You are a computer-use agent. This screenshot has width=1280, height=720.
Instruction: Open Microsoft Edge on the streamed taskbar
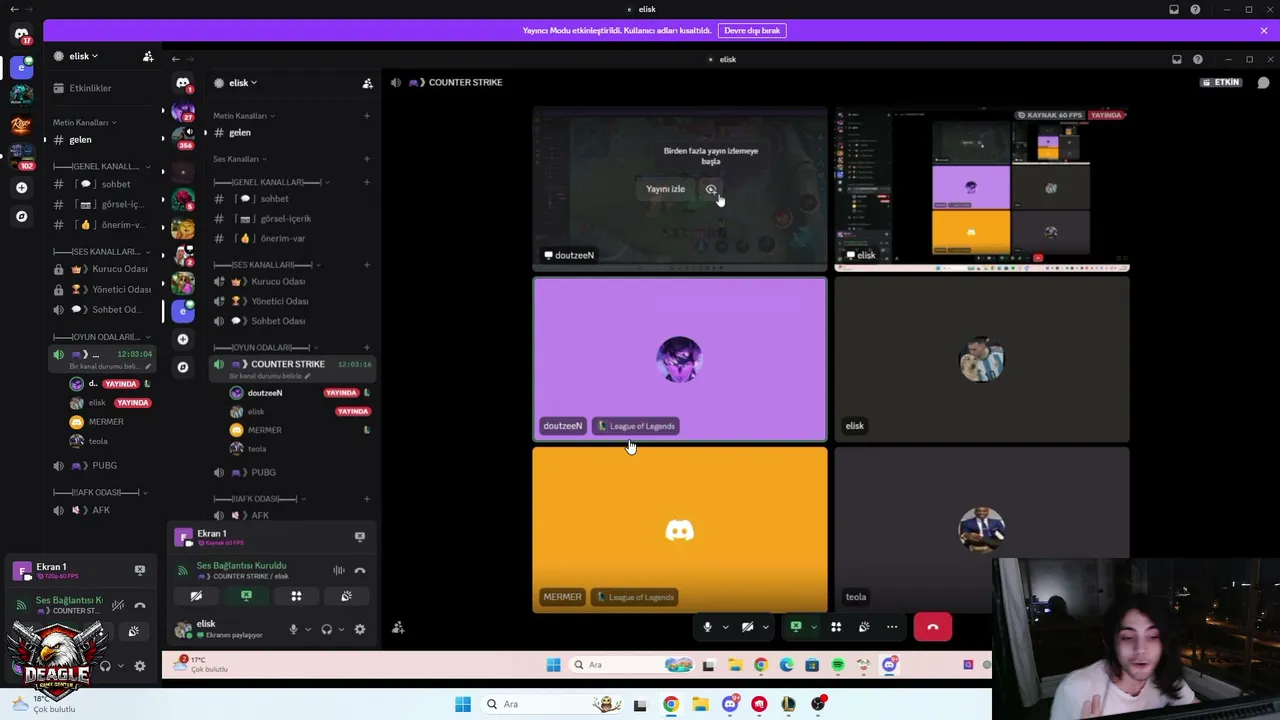tap(786, 665)
